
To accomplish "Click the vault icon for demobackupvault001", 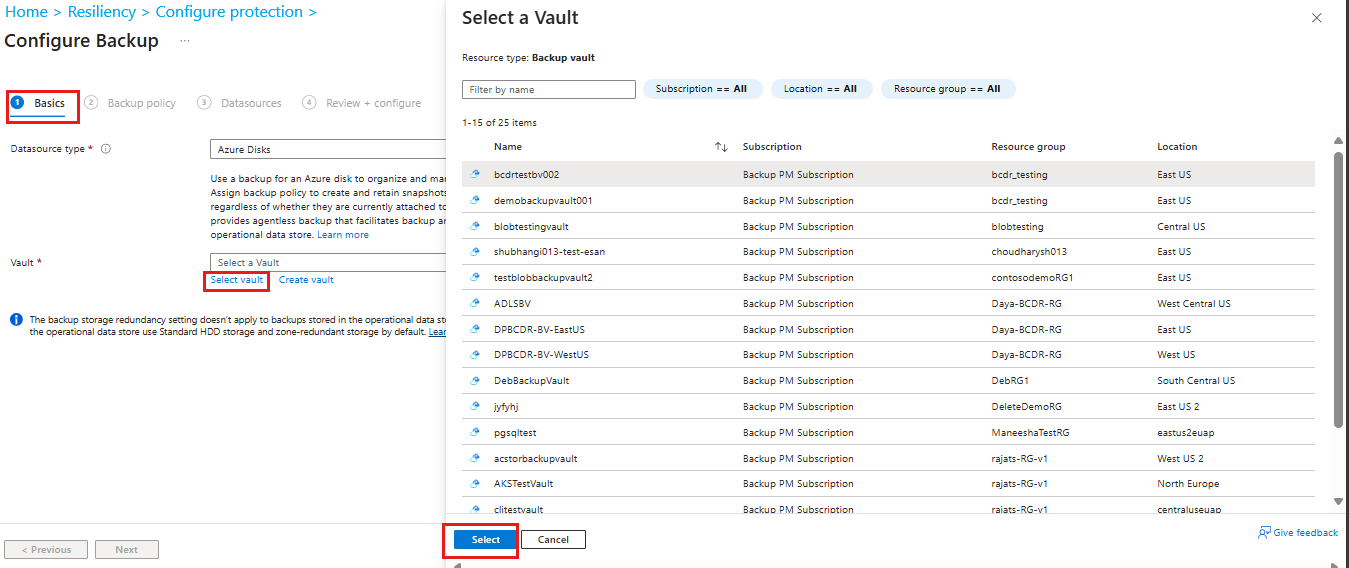I will [476, 200].
